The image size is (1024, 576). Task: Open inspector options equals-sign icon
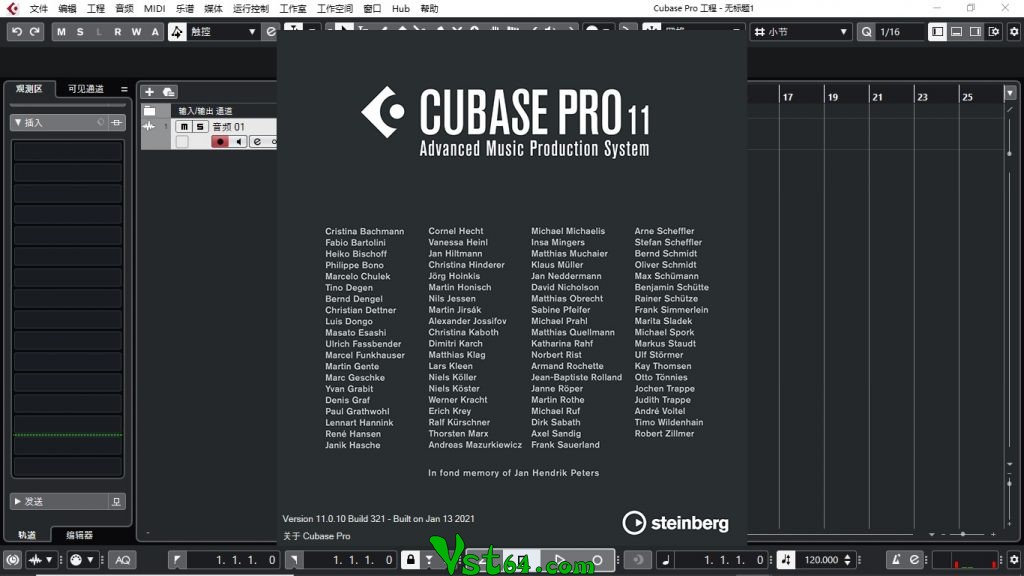[124, 89]
